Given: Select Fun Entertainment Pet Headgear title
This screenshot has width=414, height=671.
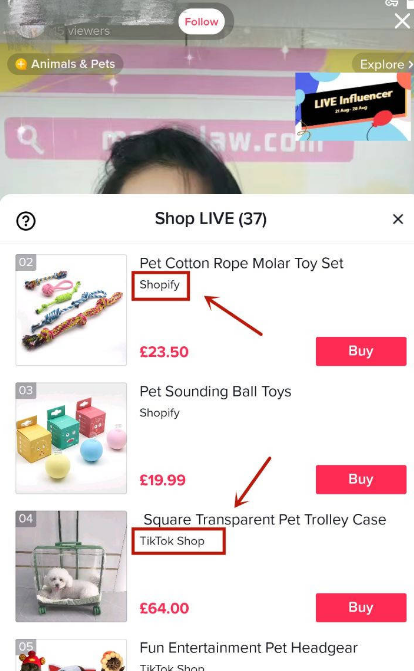Looking at the screenshot, I should coord(248,648).
